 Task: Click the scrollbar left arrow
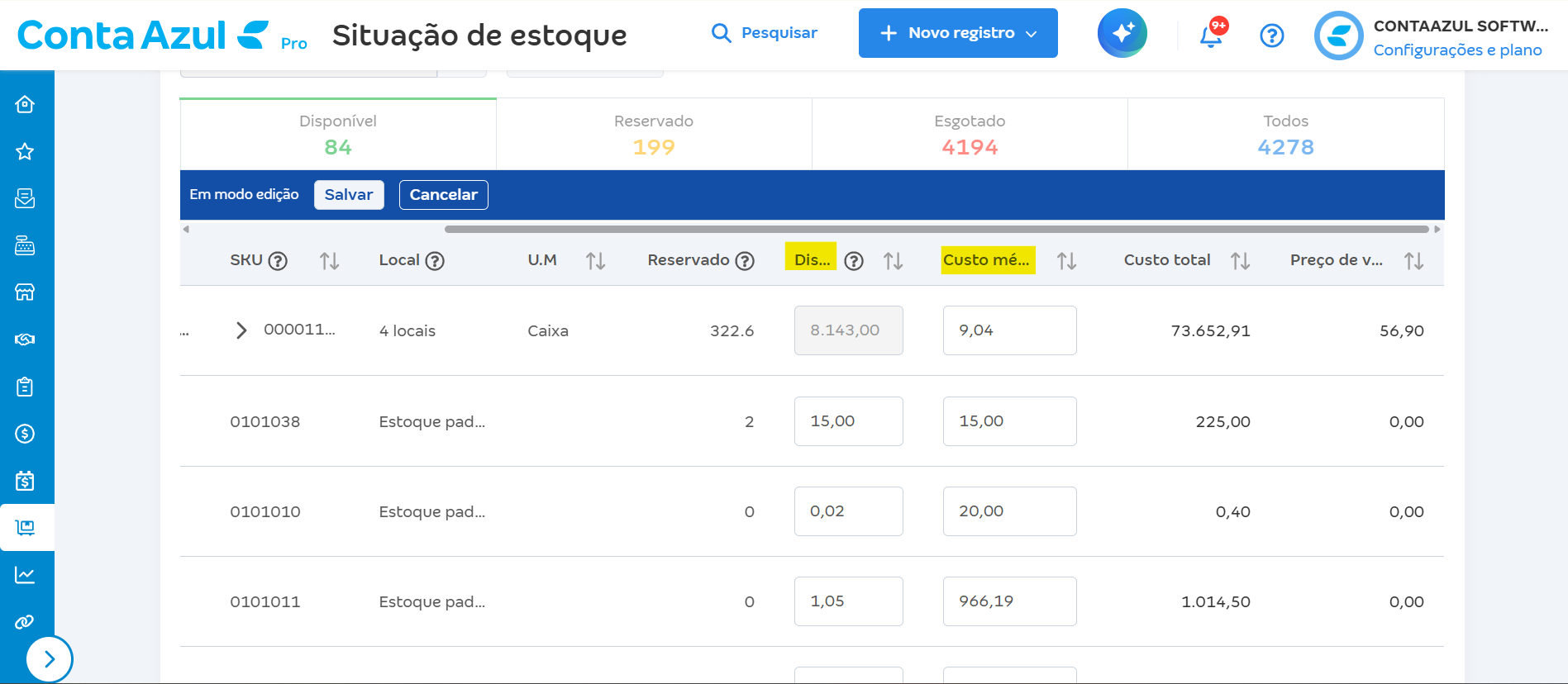(186, 229)
